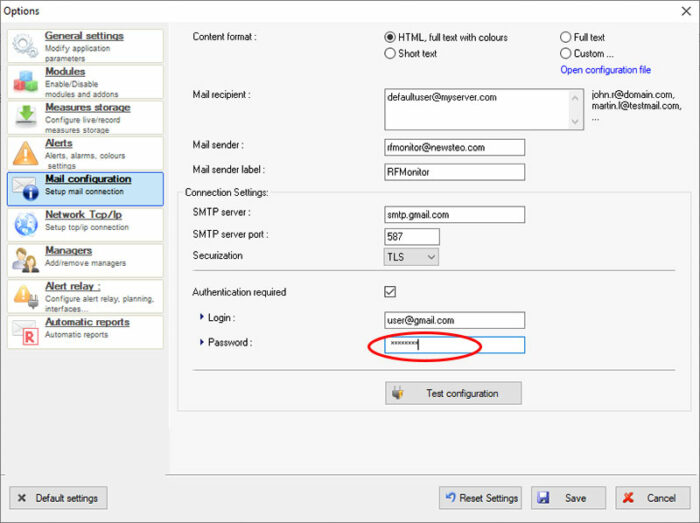Select the Full text content format

point(565,37)
